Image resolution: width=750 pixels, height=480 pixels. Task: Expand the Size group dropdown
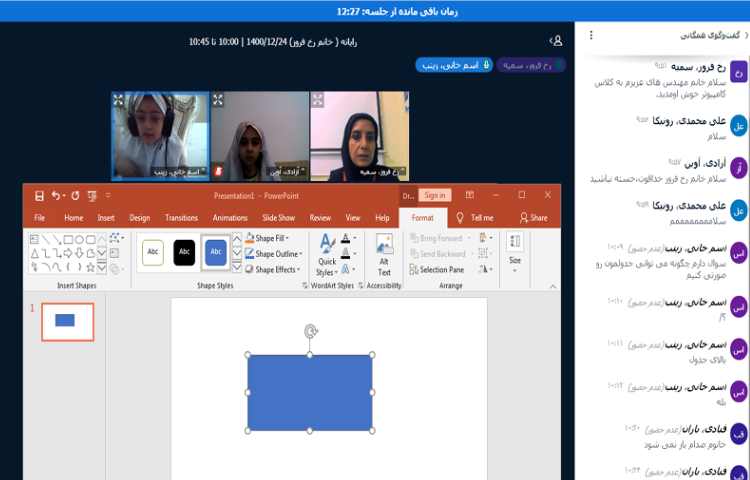515,253
